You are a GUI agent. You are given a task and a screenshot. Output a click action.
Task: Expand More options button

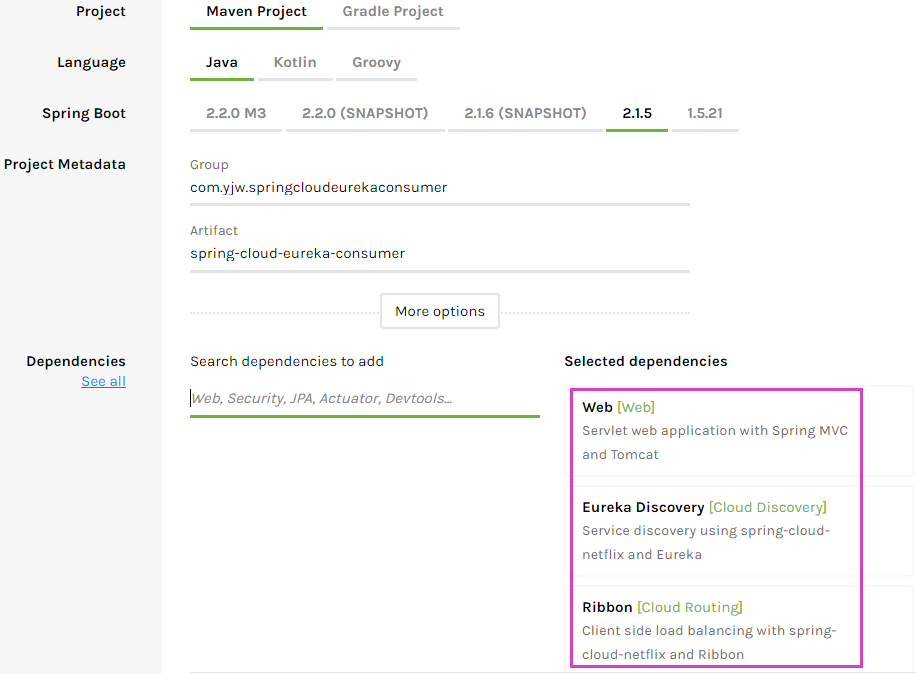[x=440, y=311]
